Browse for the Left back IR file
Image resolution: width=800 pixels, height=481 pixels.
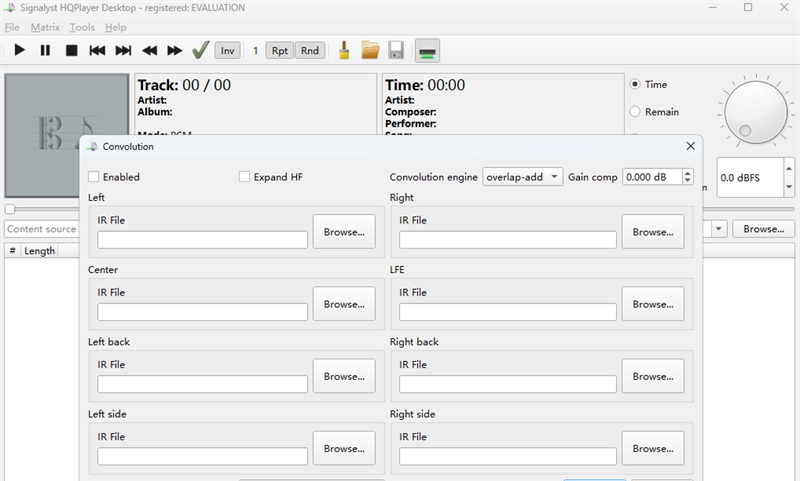point(344,376)
